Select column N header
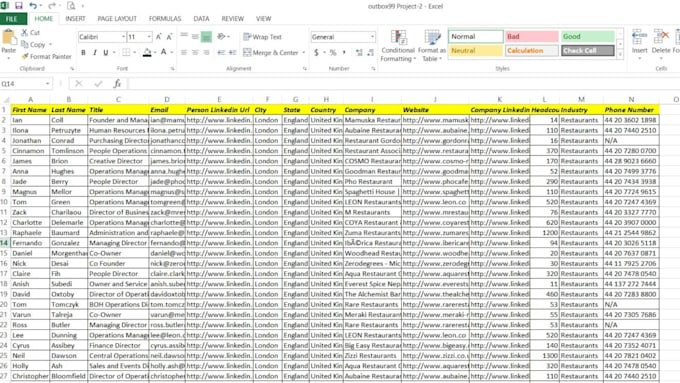This screenshot has height=383, width=680. [x=631, y=99]
